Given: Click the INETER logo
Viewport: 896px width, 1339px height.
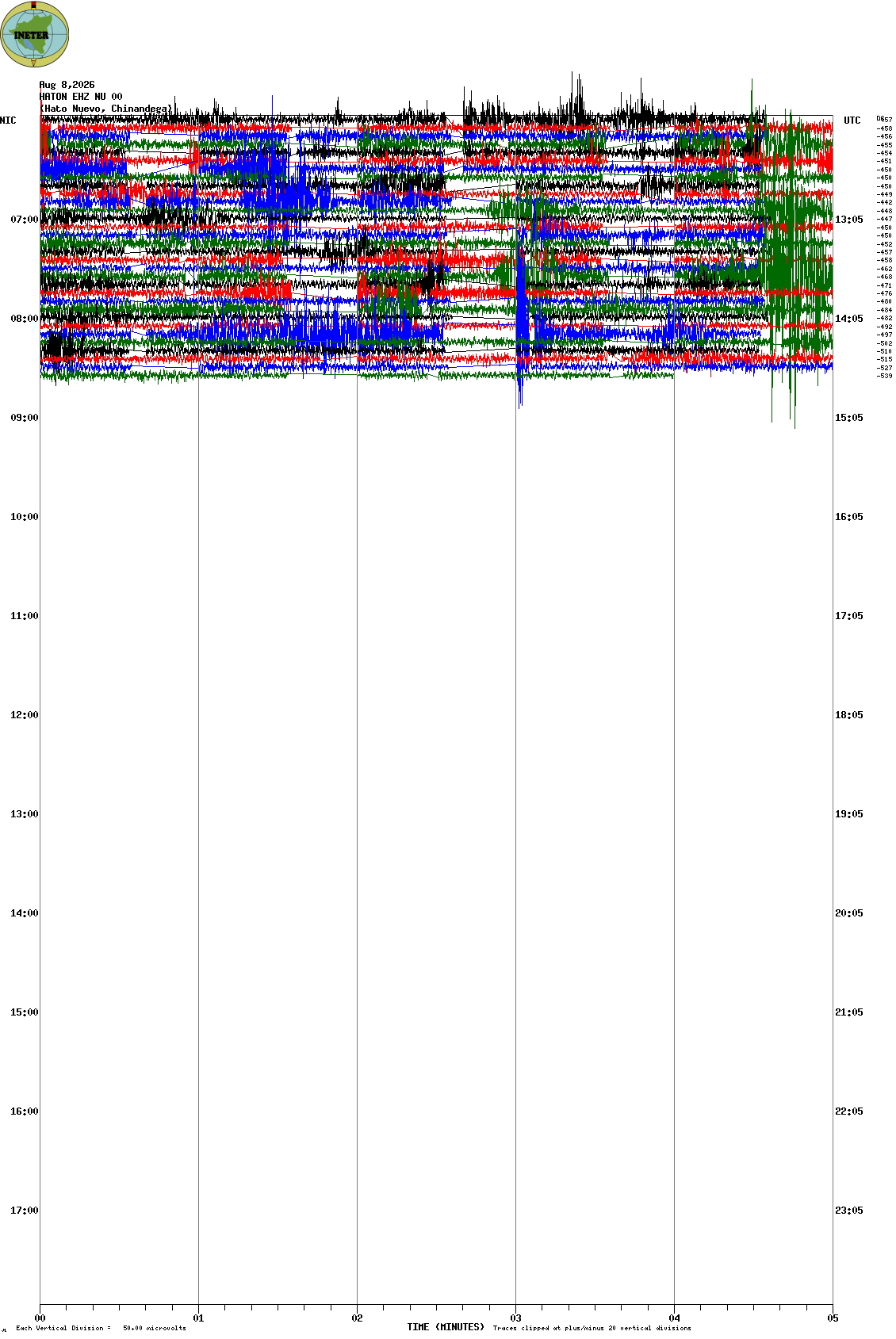Looking at the screenshot, I should (35, 34).
